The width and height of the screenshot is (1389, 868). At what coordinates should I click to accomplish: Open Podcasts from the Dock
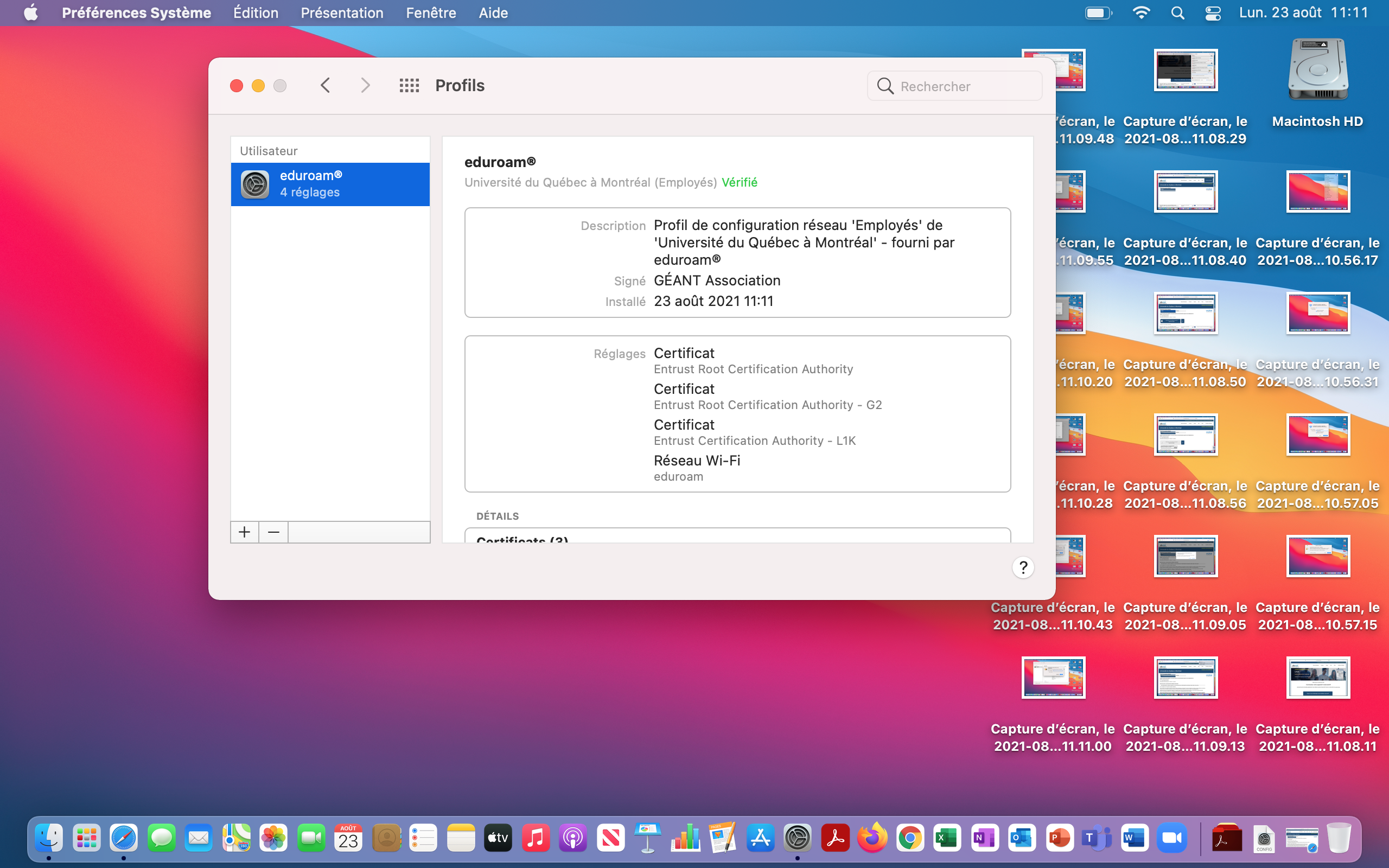tap(573, 838)
